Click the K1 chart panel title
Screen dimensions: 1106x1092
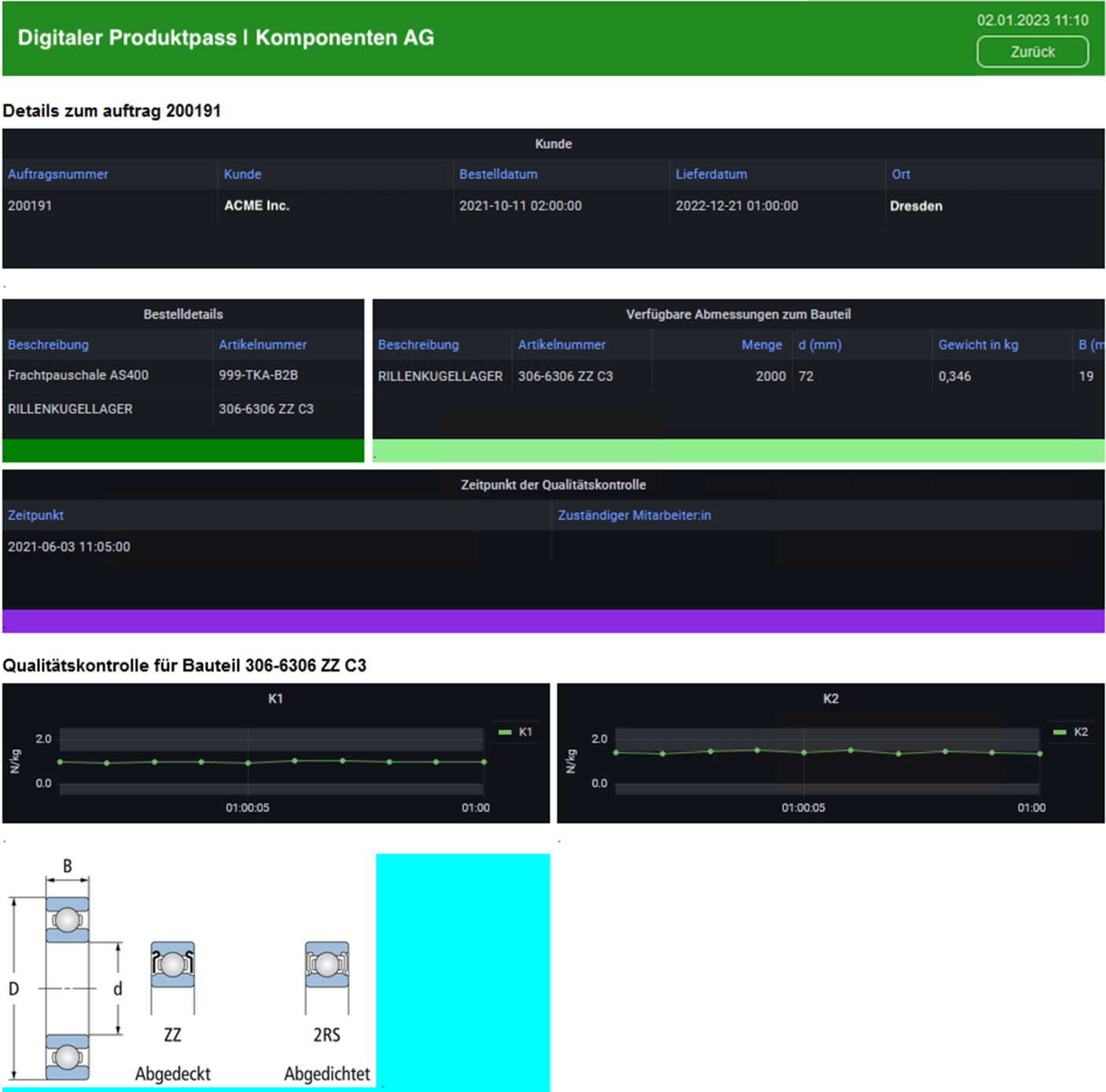[275, 699]
